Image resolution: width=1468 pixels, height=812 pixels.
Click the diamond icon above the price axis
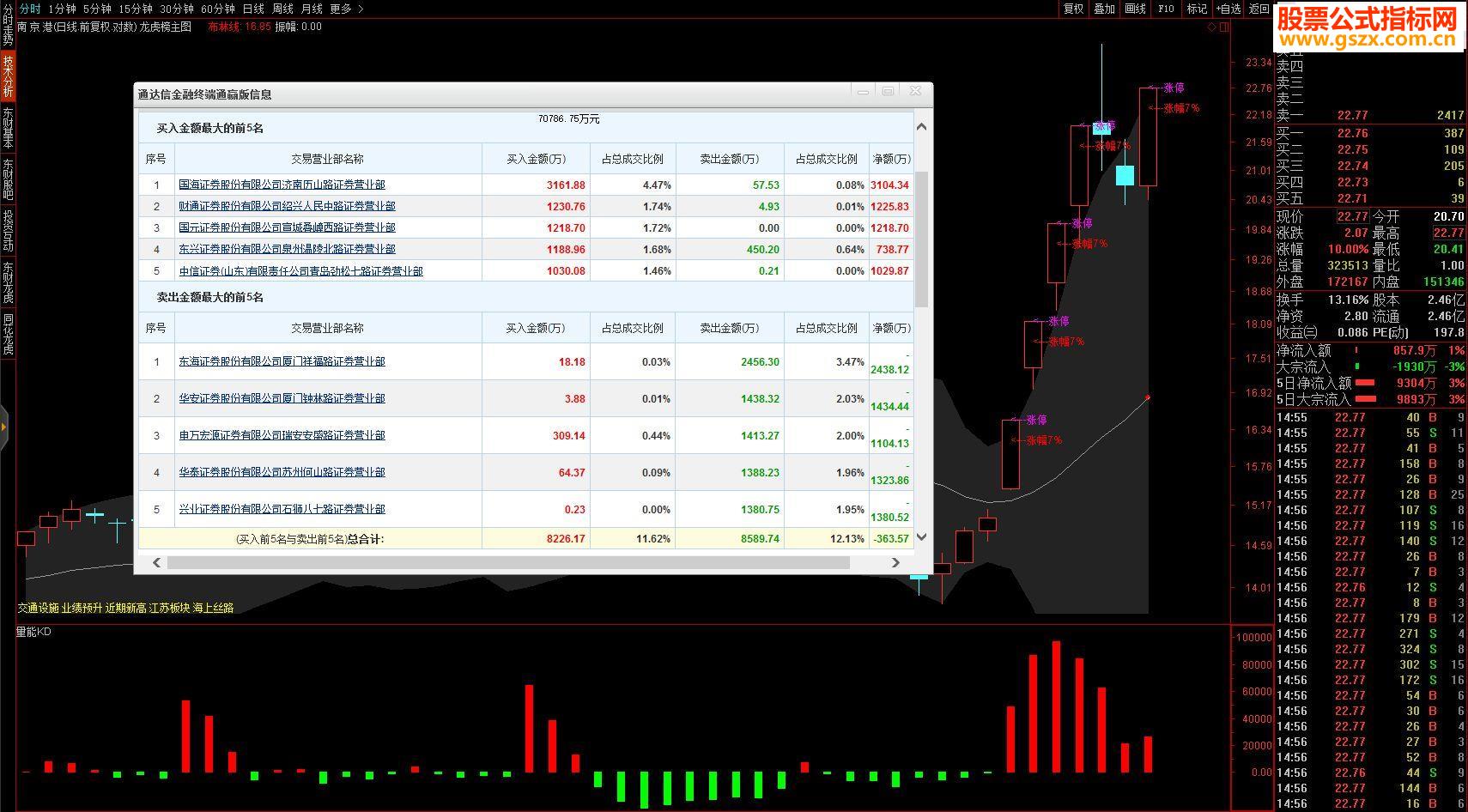coord(1212,27)
